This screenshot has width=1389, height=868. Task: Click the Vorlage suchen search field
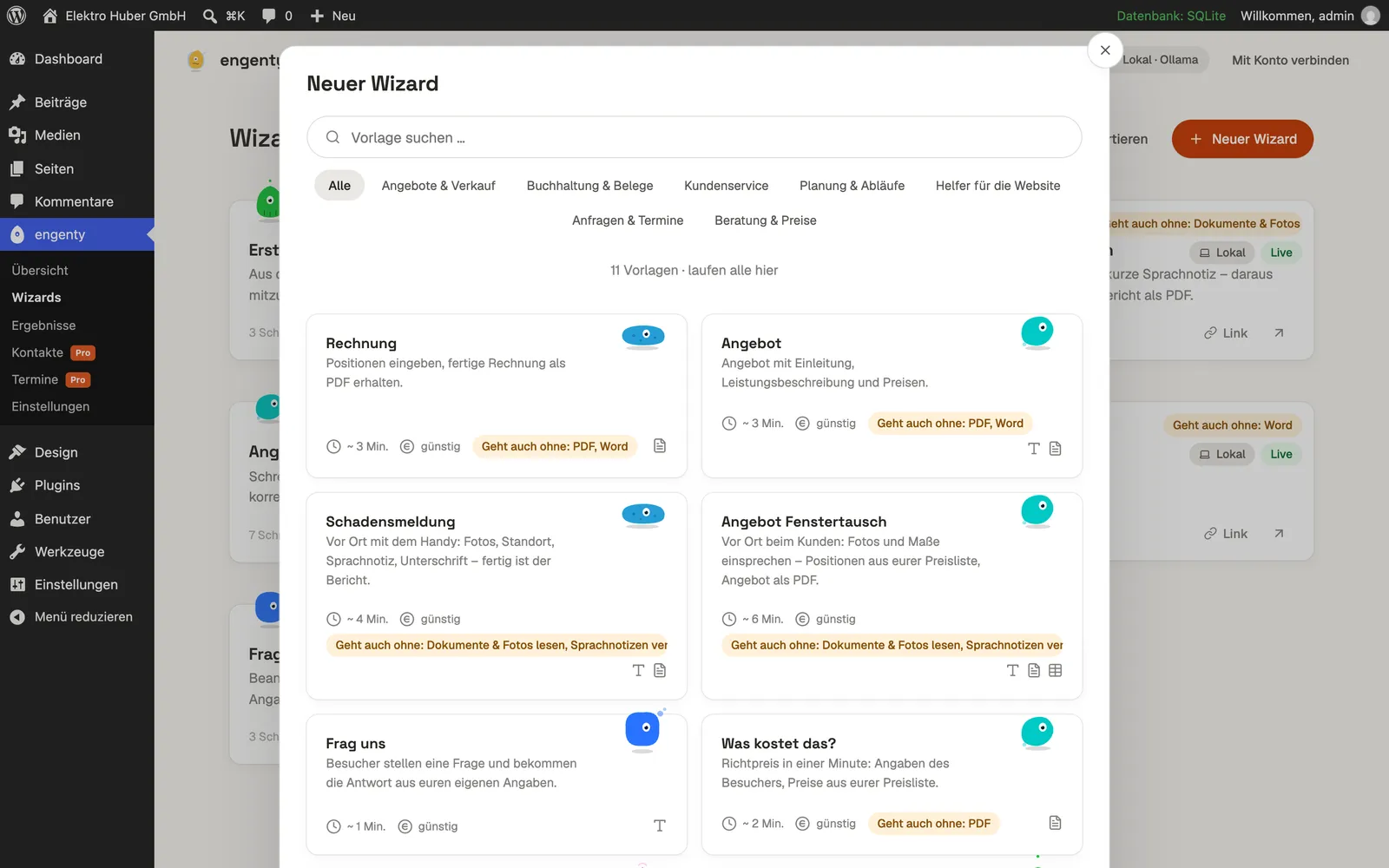(694, 137)
